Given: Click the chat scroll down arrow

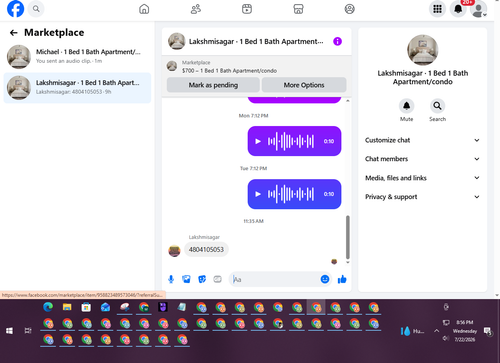Looking at the screenshot, I should tap(348, 262).
